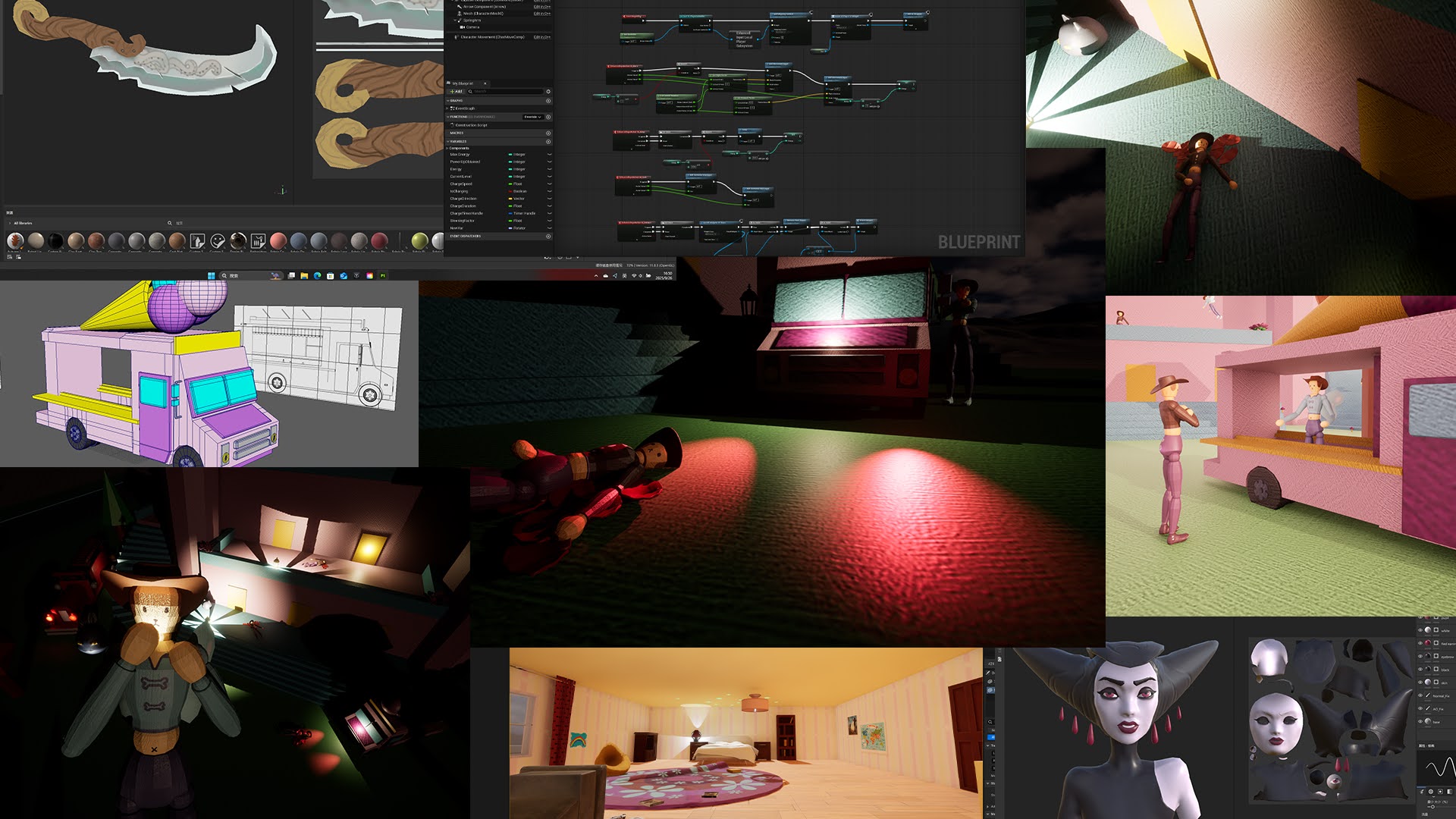Select the red fabric material sphere swatch
Viewport: 1456px width, 819px height.
point(379,240)
